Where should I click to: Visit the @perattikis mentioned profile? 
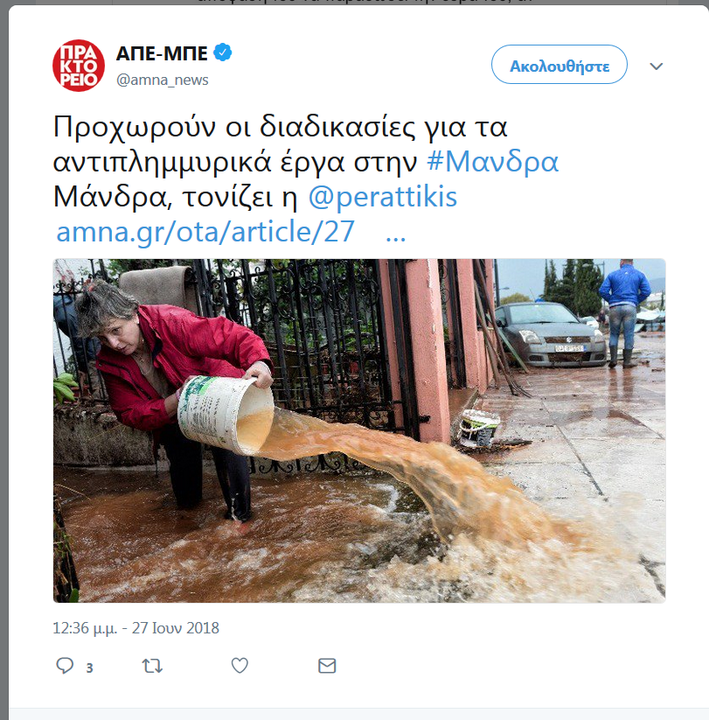pyautogui.click(x=383, y=197)
